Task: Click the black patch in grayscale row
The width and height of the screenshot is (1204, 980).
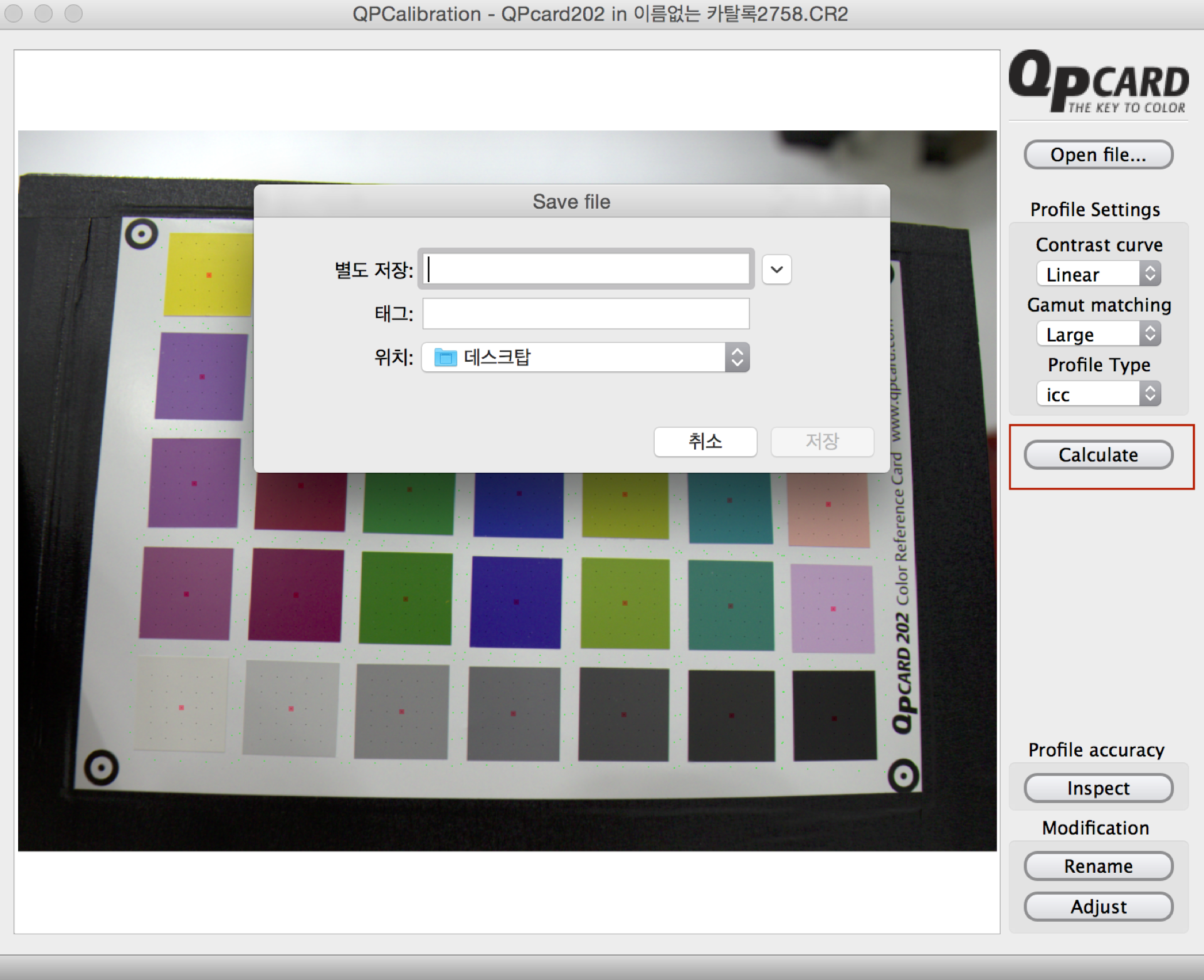Action: click(834, 715)
